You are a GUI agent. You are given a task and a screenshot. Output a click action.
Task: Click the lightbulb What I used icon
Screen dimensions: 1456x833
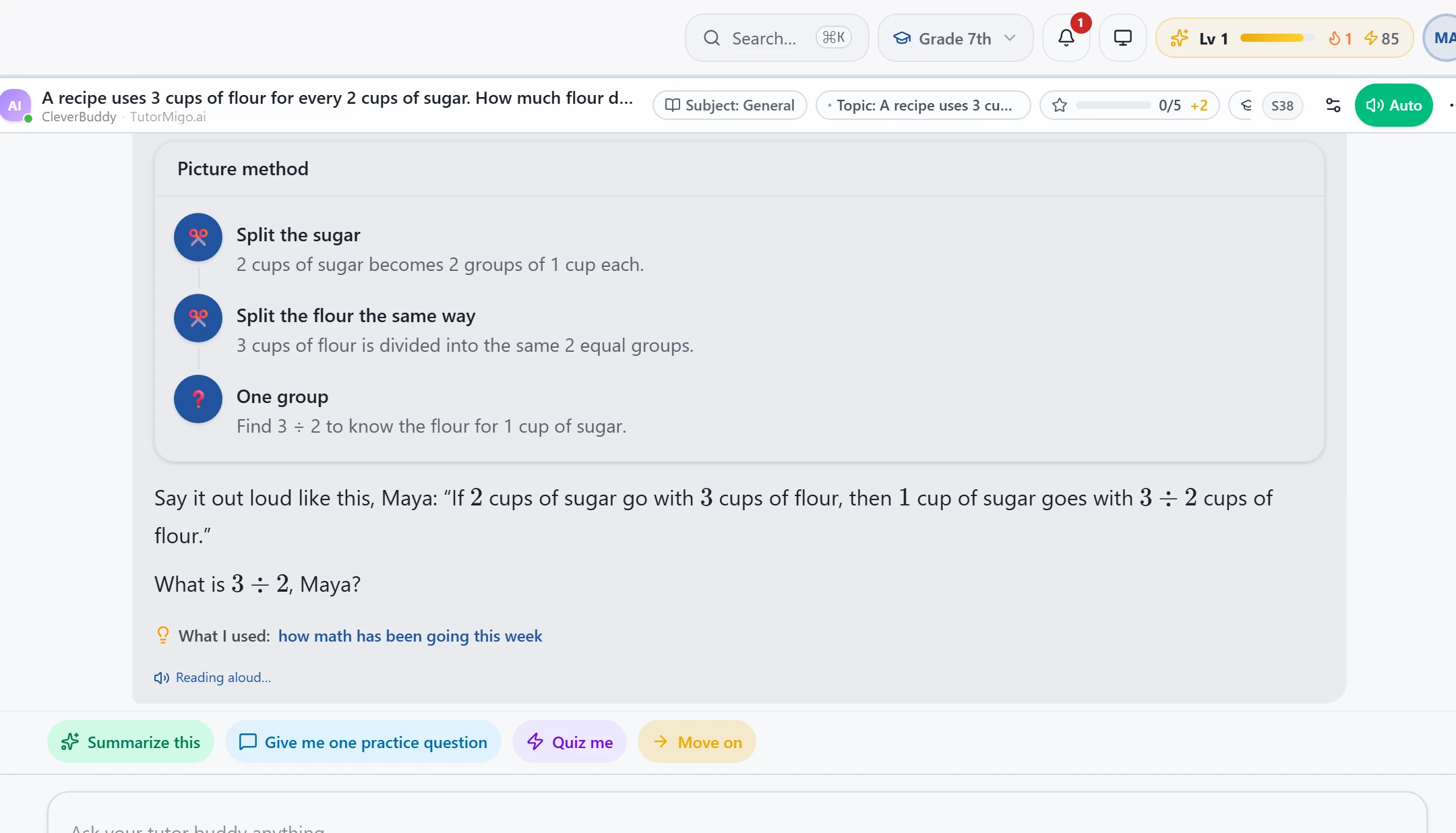click(162, 635)
